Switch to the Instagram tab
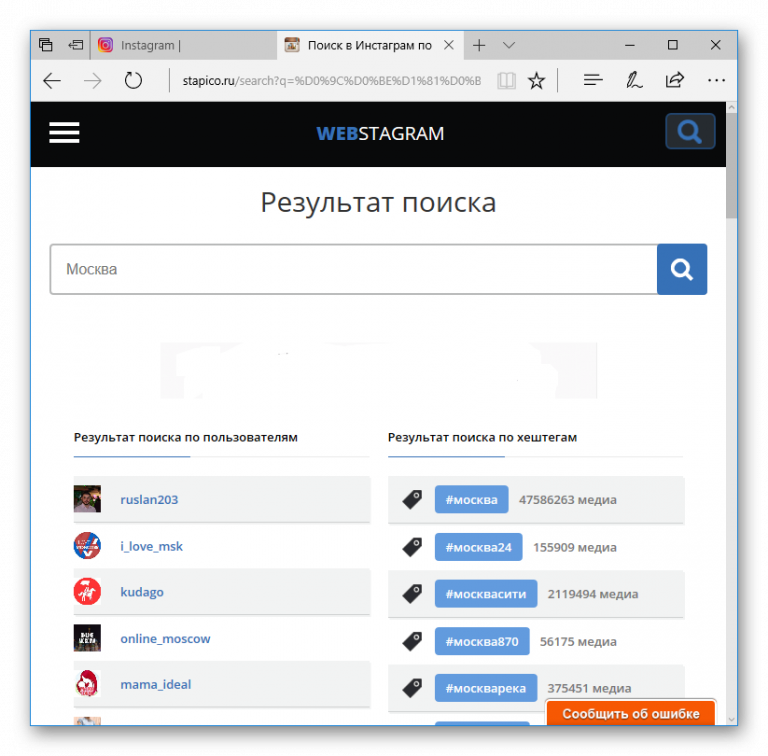Image resolution: width=768 pixels, height=756 pixels. coord(184,46)
